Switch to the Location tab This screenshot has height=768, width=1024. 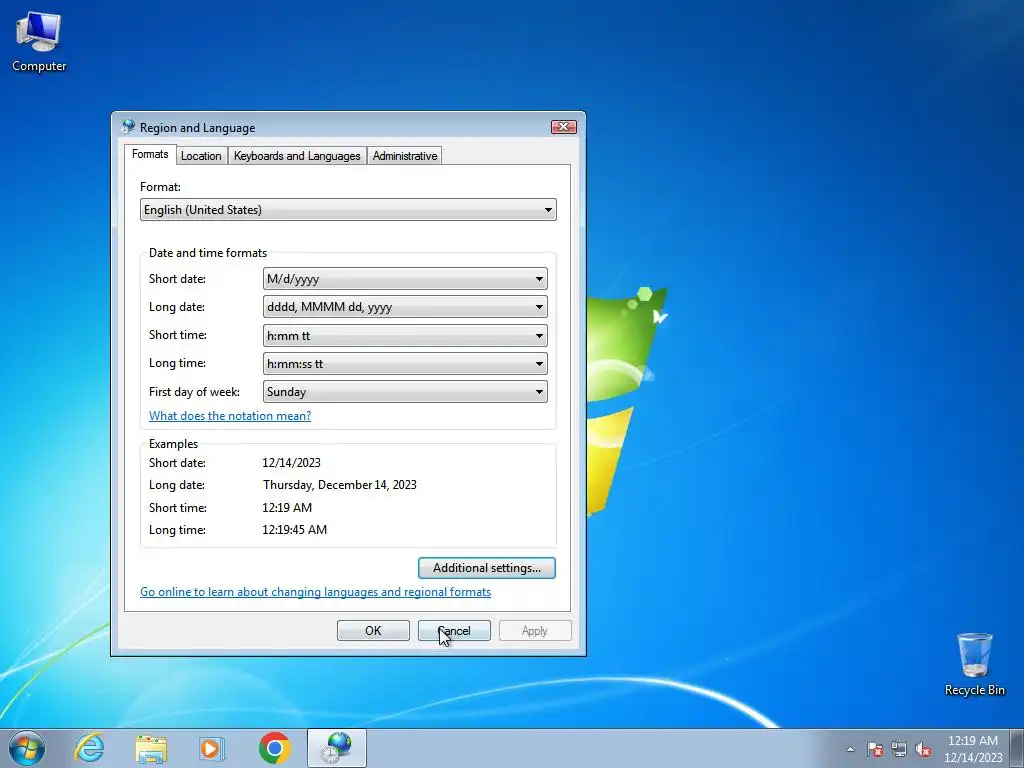tap(201, 155)
